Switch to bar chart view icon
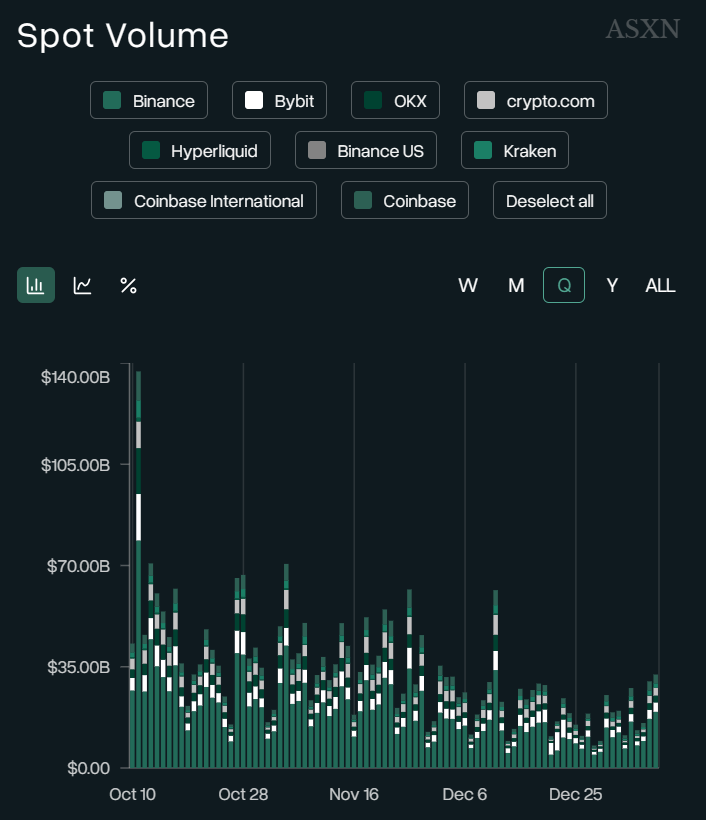Image resolution: width=706 pixels, height=820 pixels. click(36, 285)
